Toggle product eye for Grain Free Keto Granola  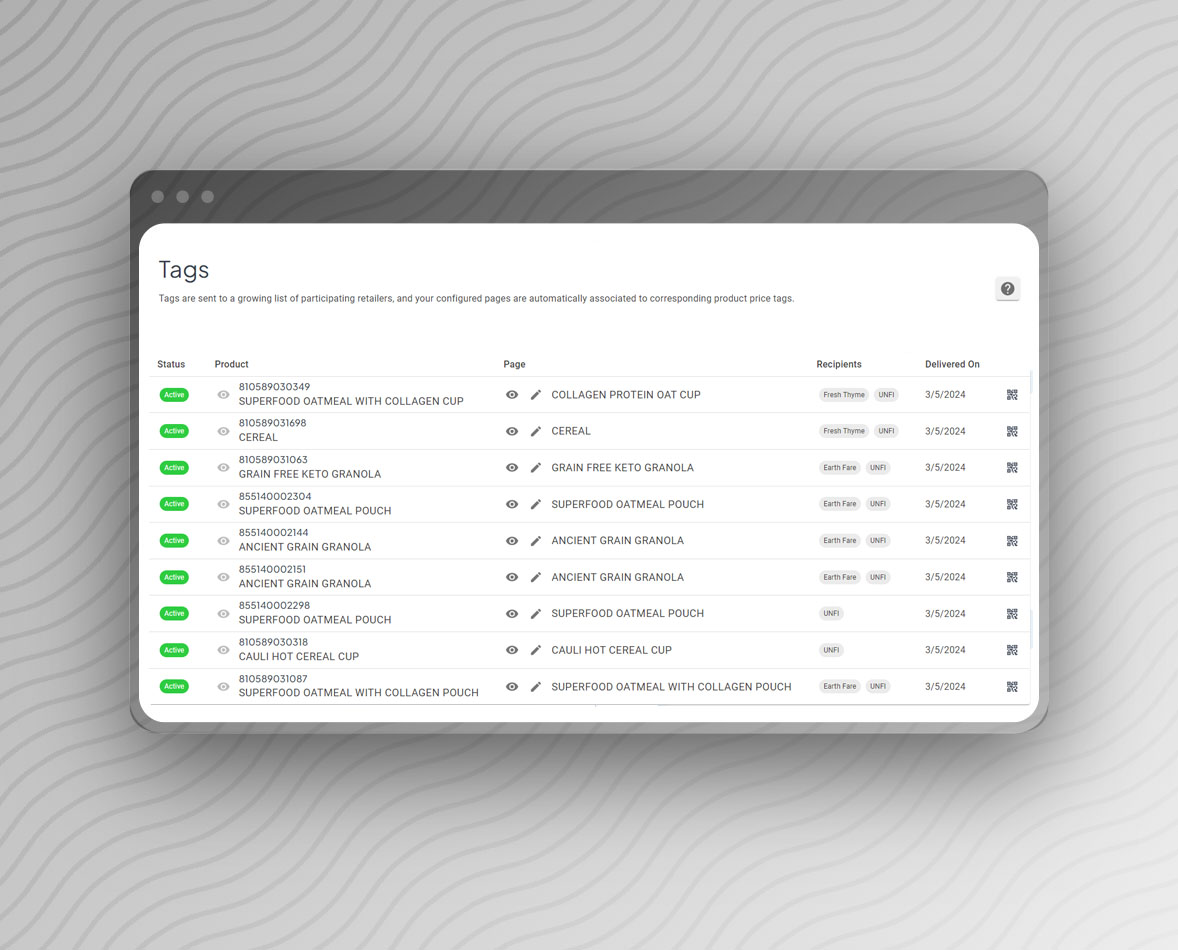223,468
